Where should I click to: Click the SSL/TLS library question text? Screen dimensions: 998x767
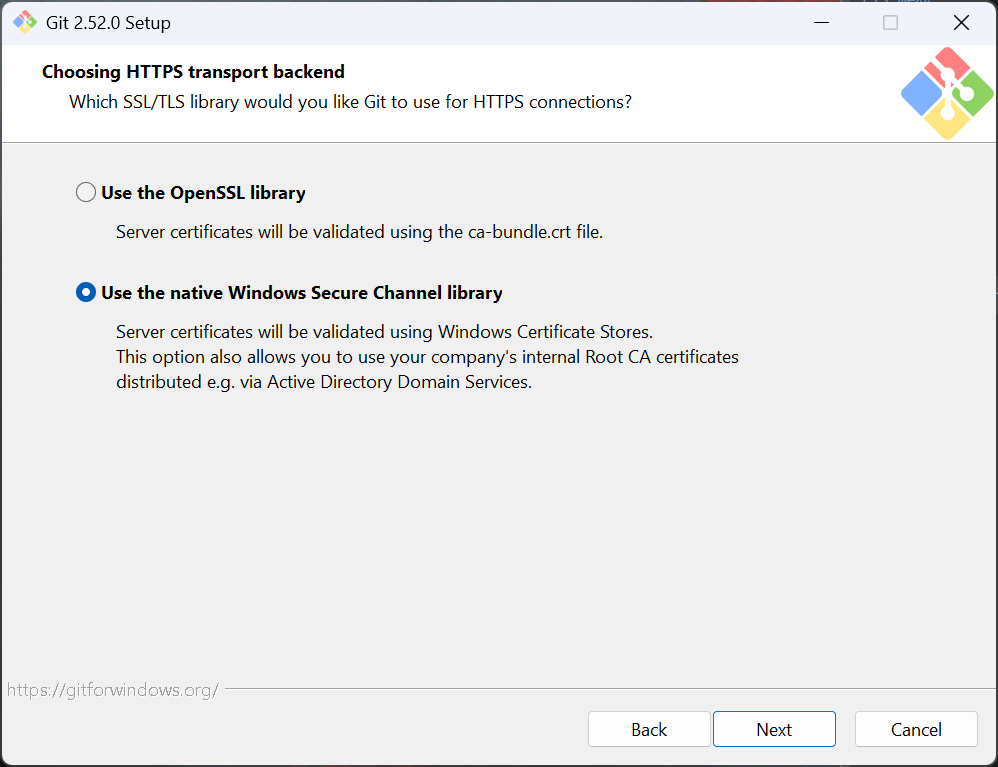click(x=350, y=102)
